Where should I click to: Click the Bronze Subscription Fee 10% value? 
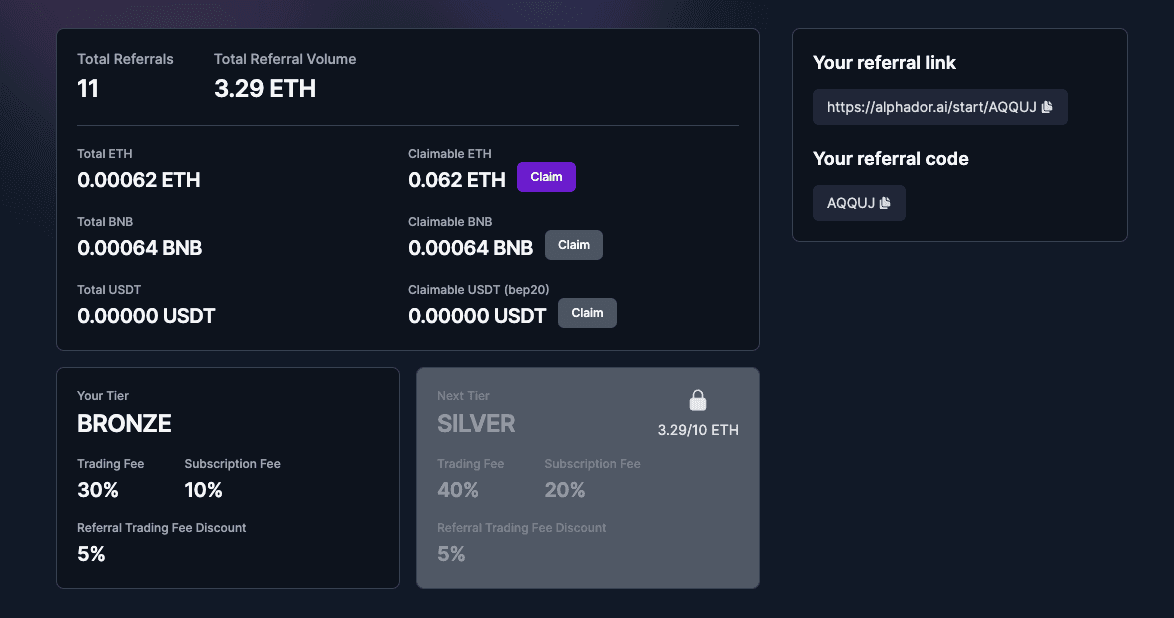coord(203,490)
